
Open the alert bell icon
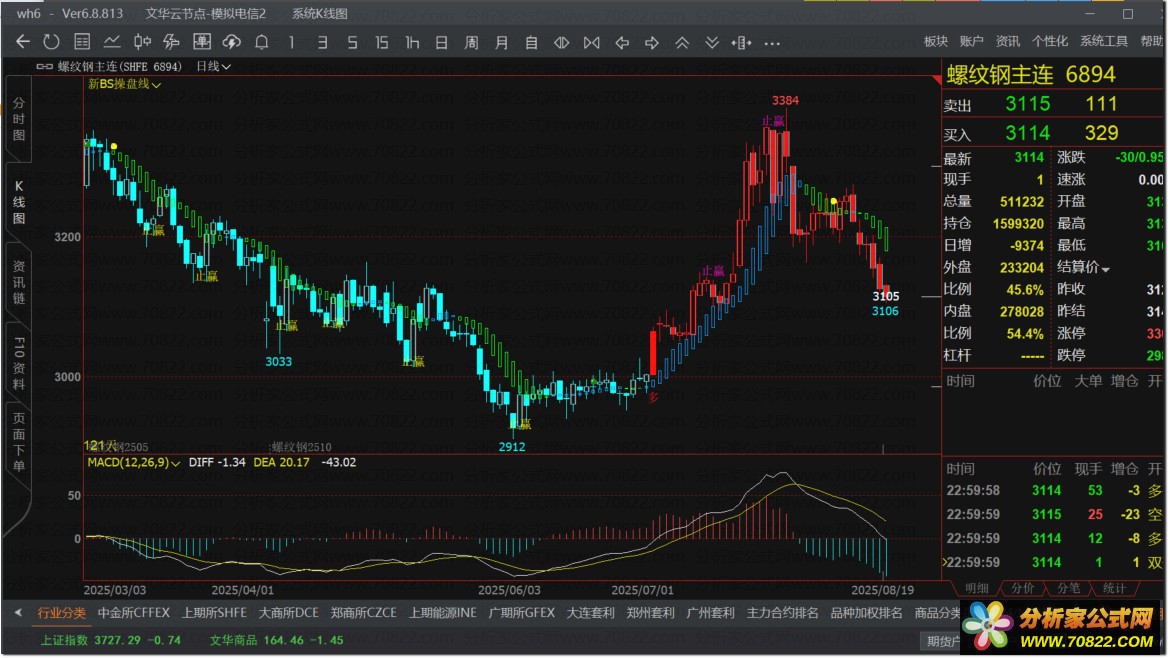click(x=261, y=43)
